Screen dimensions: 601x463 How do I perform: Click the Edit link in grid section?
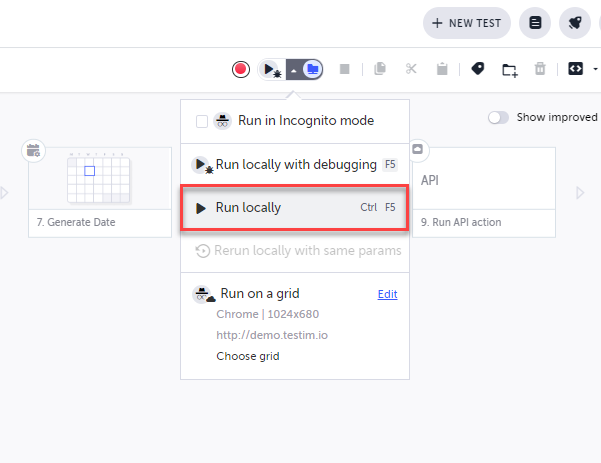pos(388,294)
